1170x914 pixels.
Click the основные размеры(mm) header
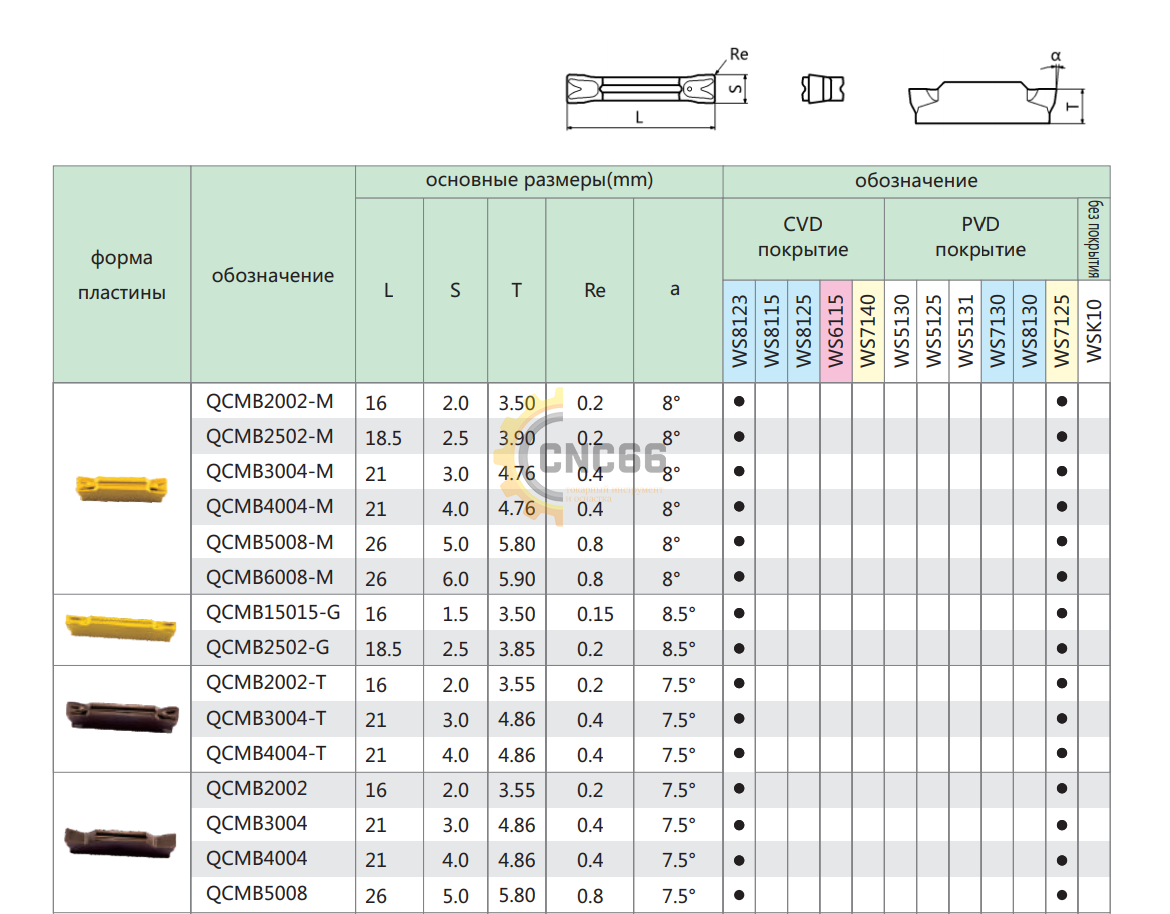pyautogui.click(x=539, y=181)
